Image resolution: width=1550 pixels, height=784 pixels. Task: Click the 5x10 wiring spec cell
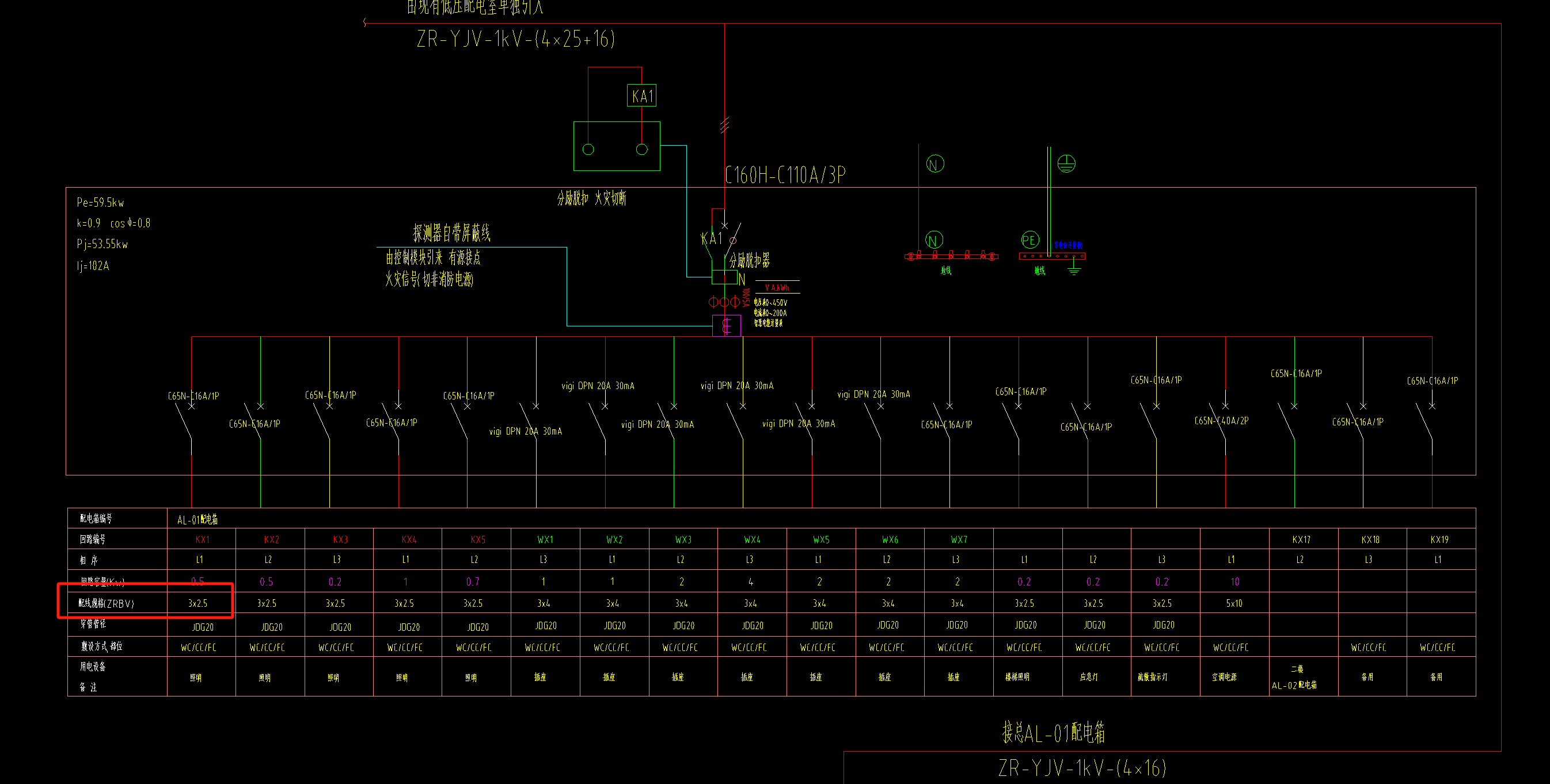[1234, 603]
